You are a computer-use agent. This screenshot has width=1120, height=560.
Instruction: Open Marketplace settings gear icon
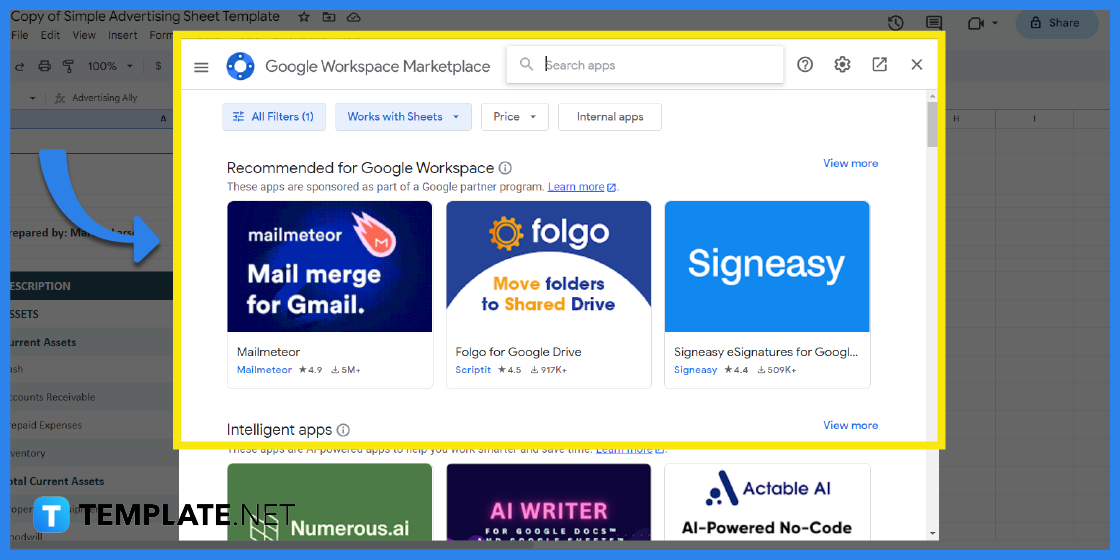(x=842, y=65)
